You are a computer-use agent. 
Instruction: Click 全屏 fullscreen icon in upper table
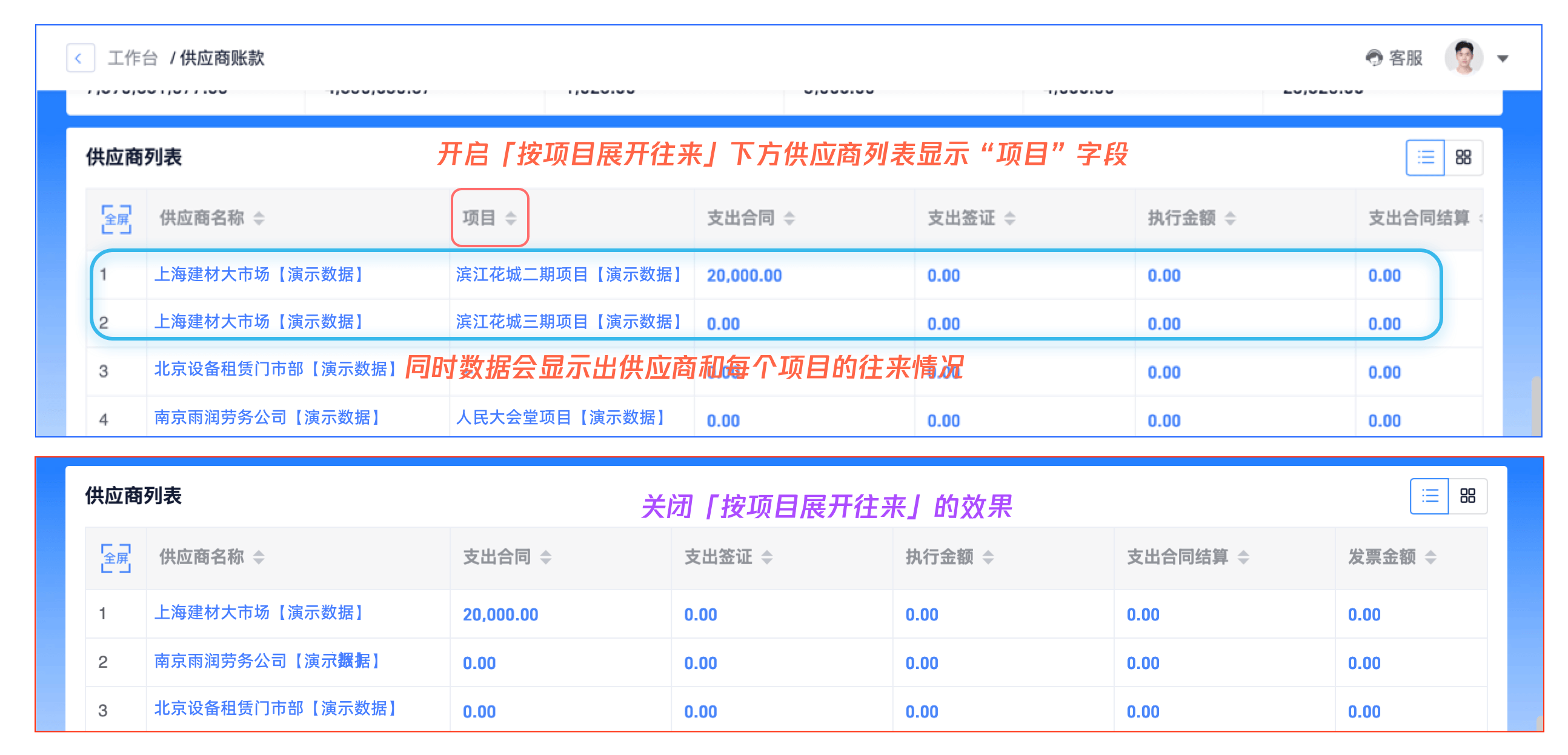pyautogui.click(x=116, y=219)
